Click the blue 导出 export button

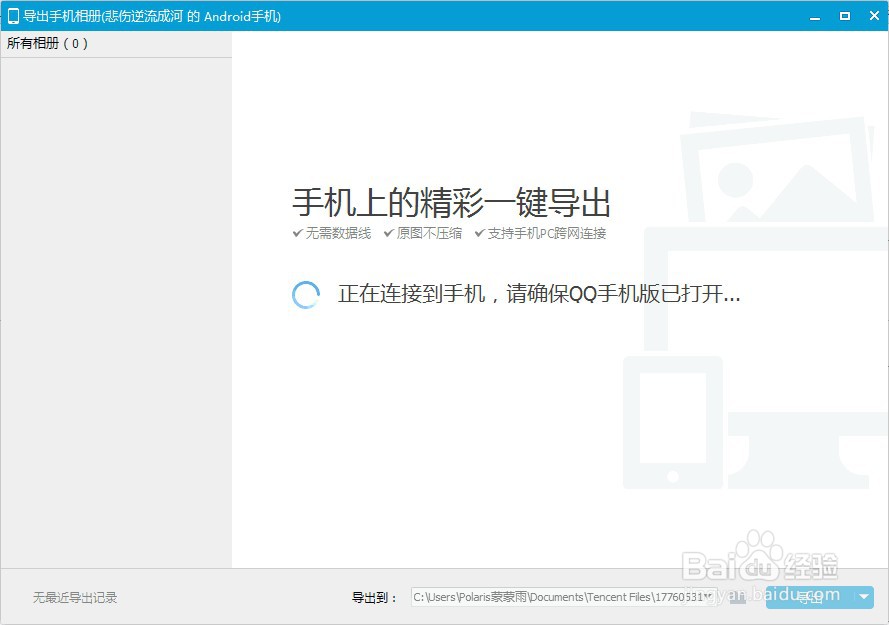coord(810,597)
